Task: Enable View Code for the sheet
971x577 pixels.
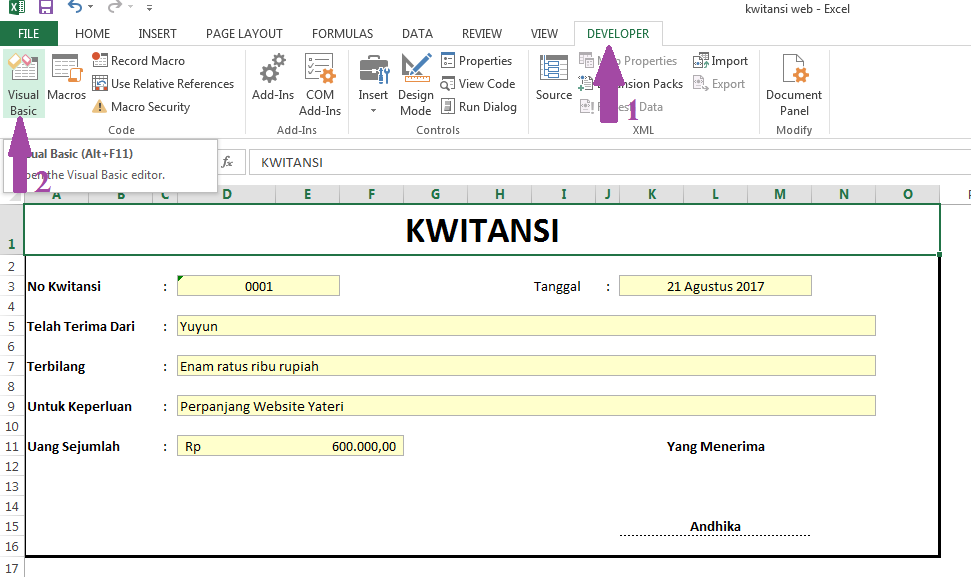Action: pos(479,83)
